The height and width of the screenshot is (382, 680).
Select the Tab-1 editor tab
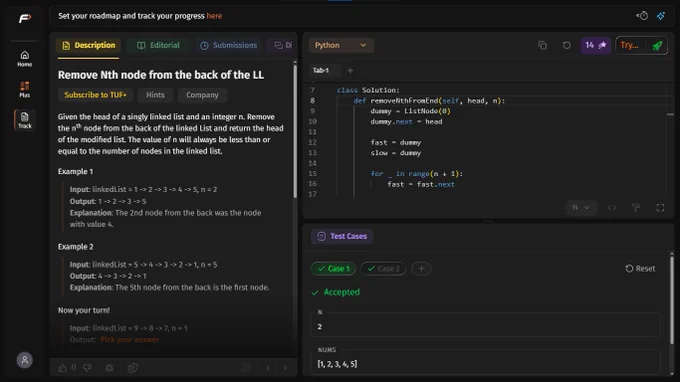pyautogui.click(x=321, y=70)
